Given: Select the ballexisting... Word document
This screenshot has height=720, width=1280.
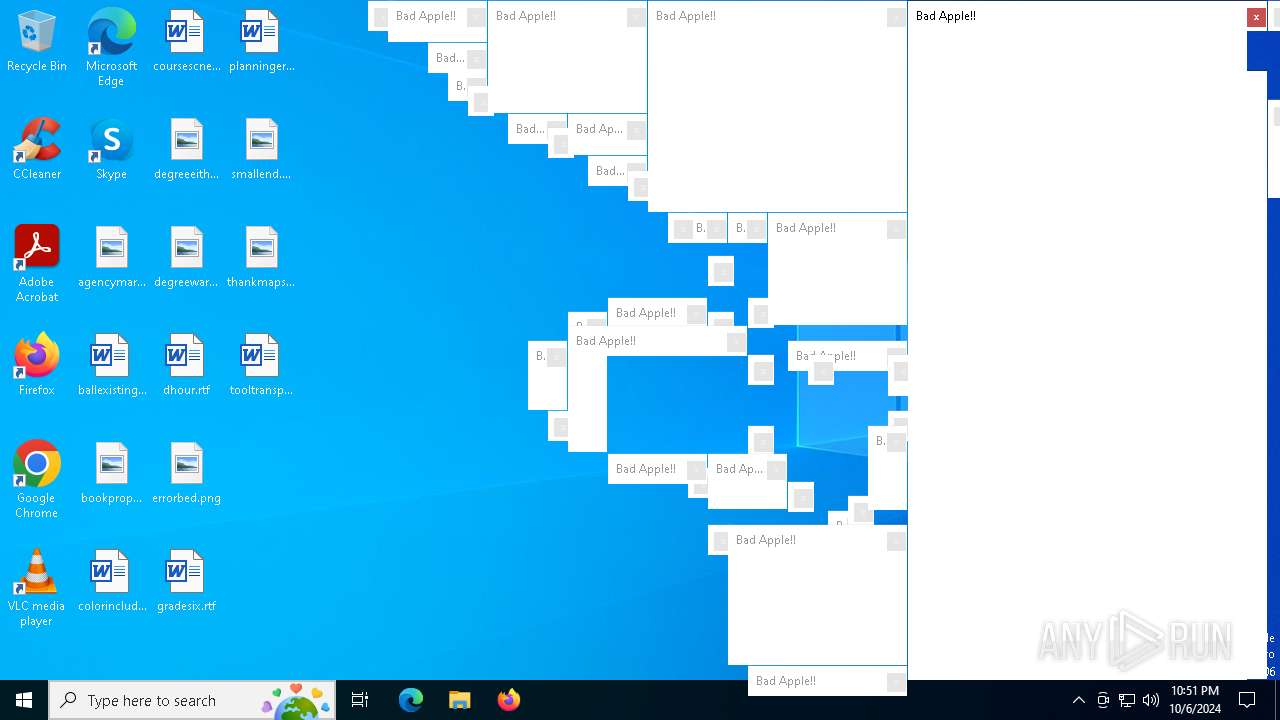Looking at the screenshot, I should [111, 366].
